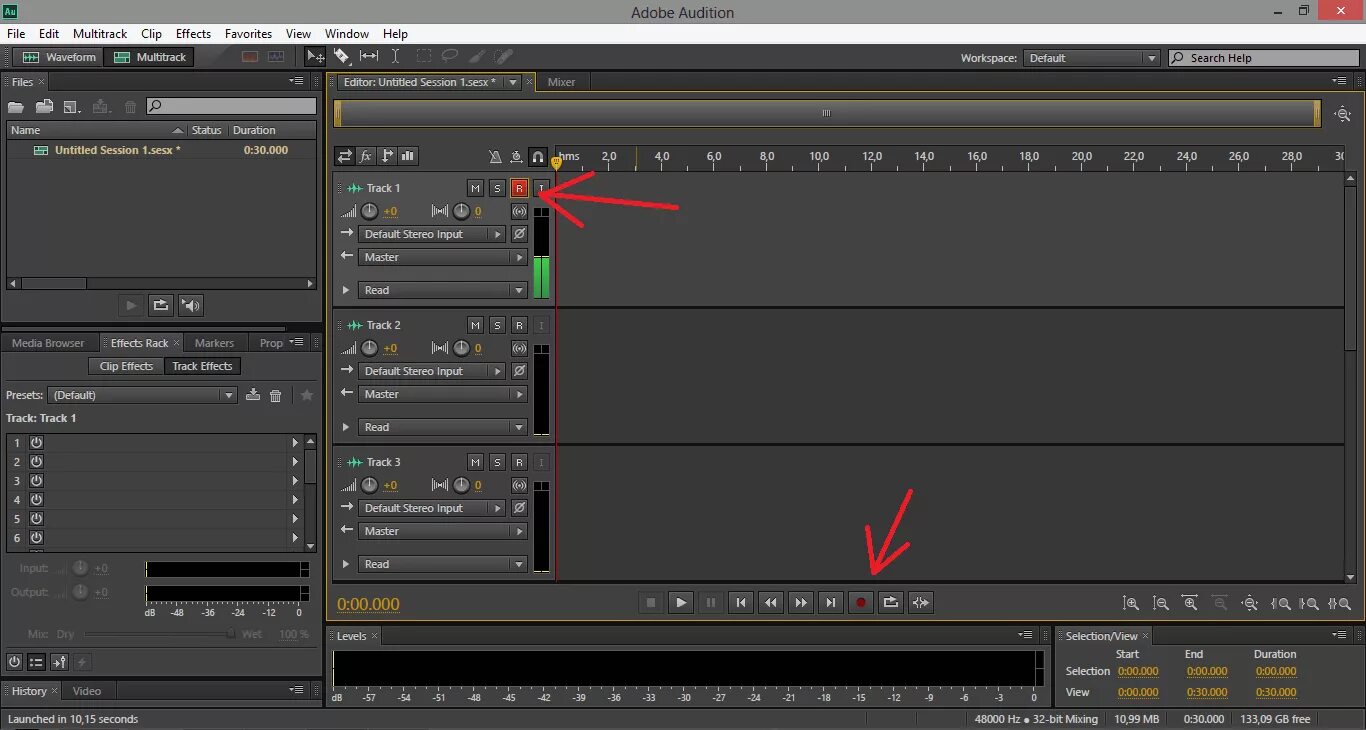This screenshot has height=730, width=1366.
Task: Solo Track 3 with S button
Action: tap(497, 462)
